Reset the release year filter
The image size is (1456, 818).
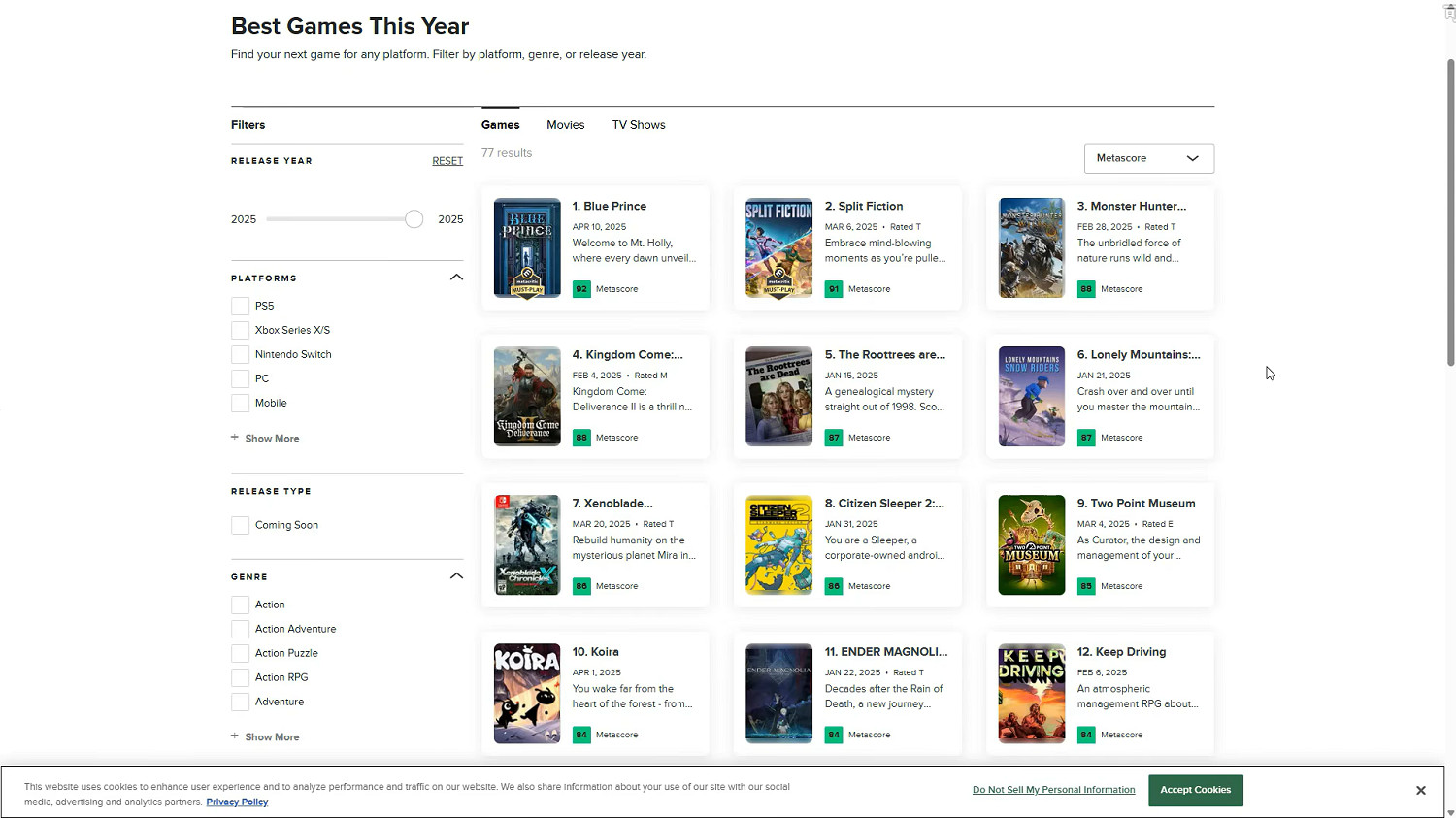[x=447, y=161]
